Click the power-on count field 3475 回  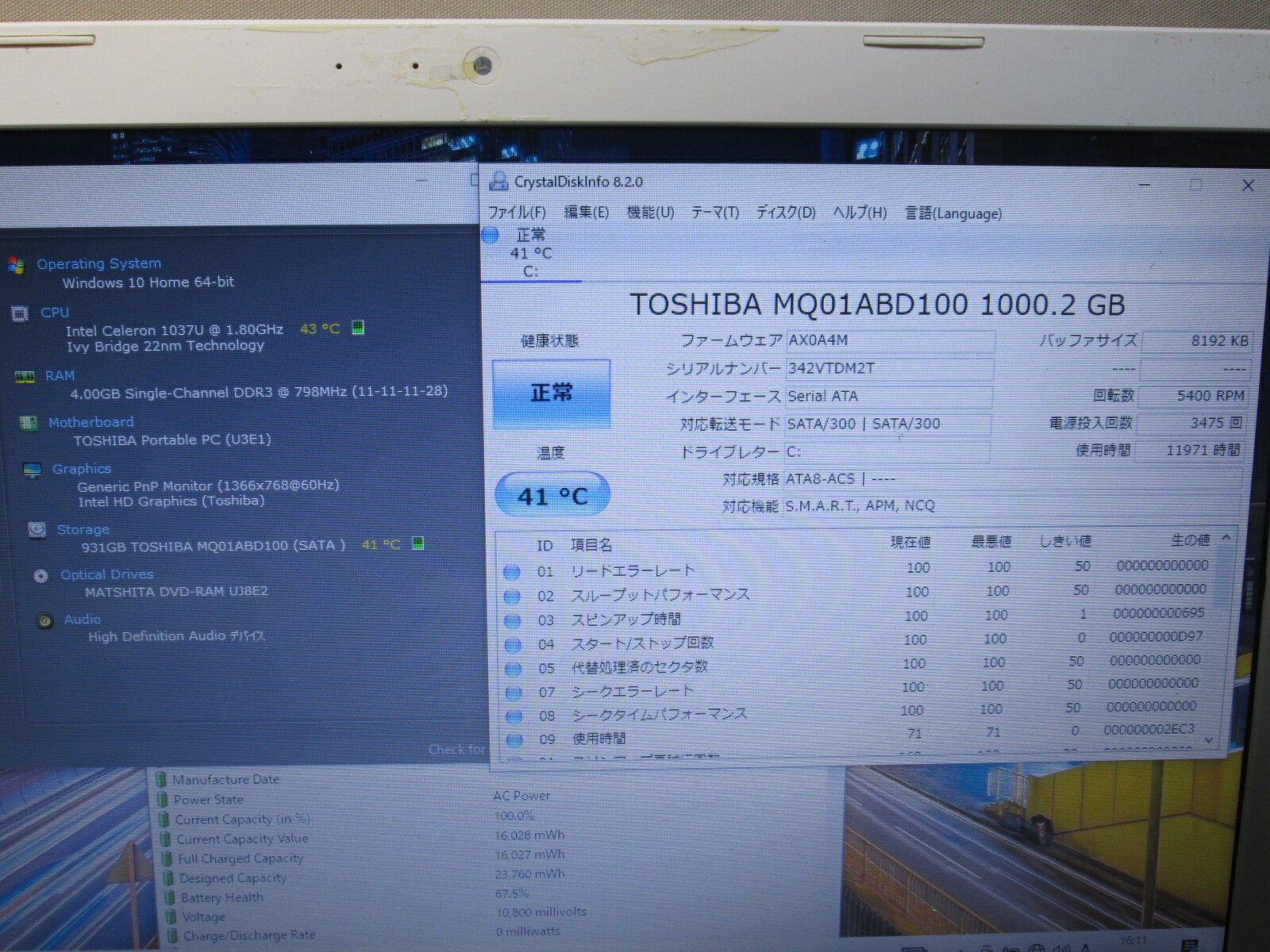pyautogui.click(x=1190, y=424)
